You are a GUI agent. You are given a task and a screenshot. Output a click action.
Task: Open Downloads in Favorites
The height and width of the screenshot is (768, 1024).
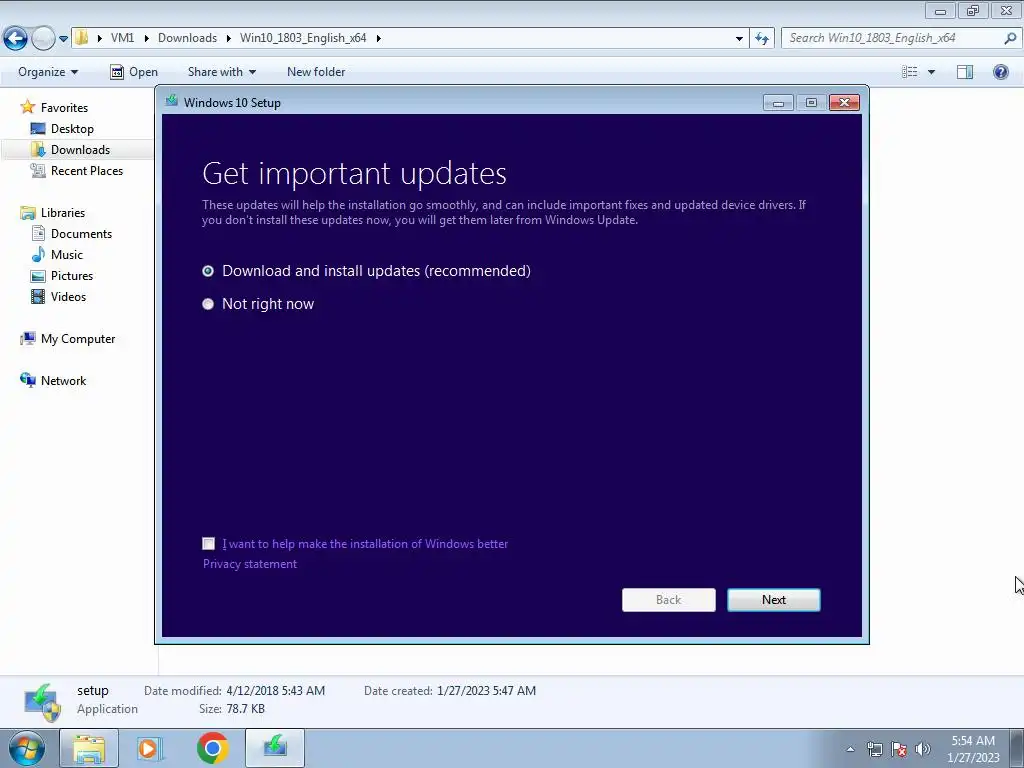(x=80, y=150)
